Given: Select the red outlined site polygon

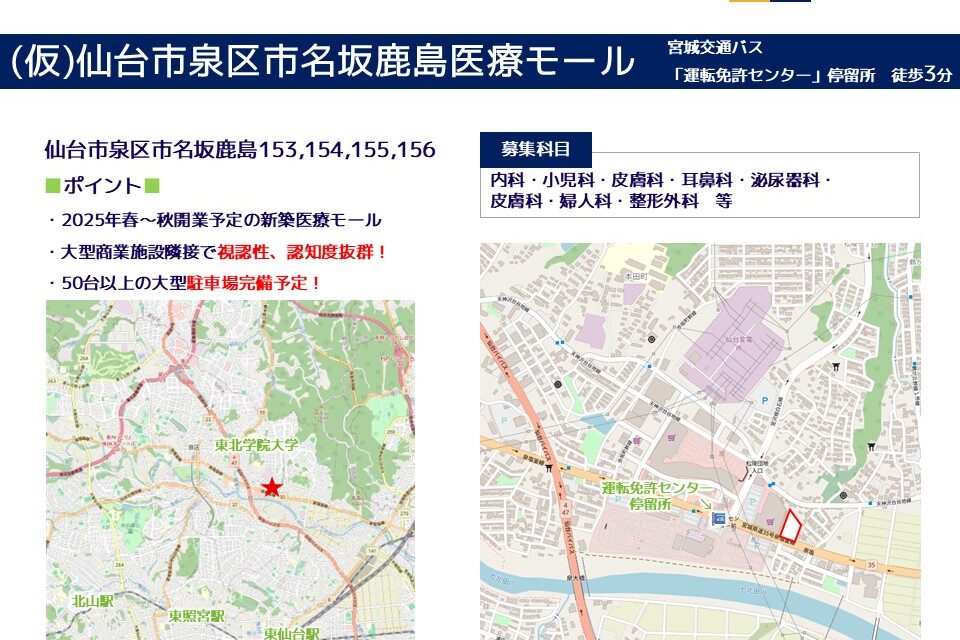Looking at the screenshot, I should pyautogui.click(x=790, y=525).
